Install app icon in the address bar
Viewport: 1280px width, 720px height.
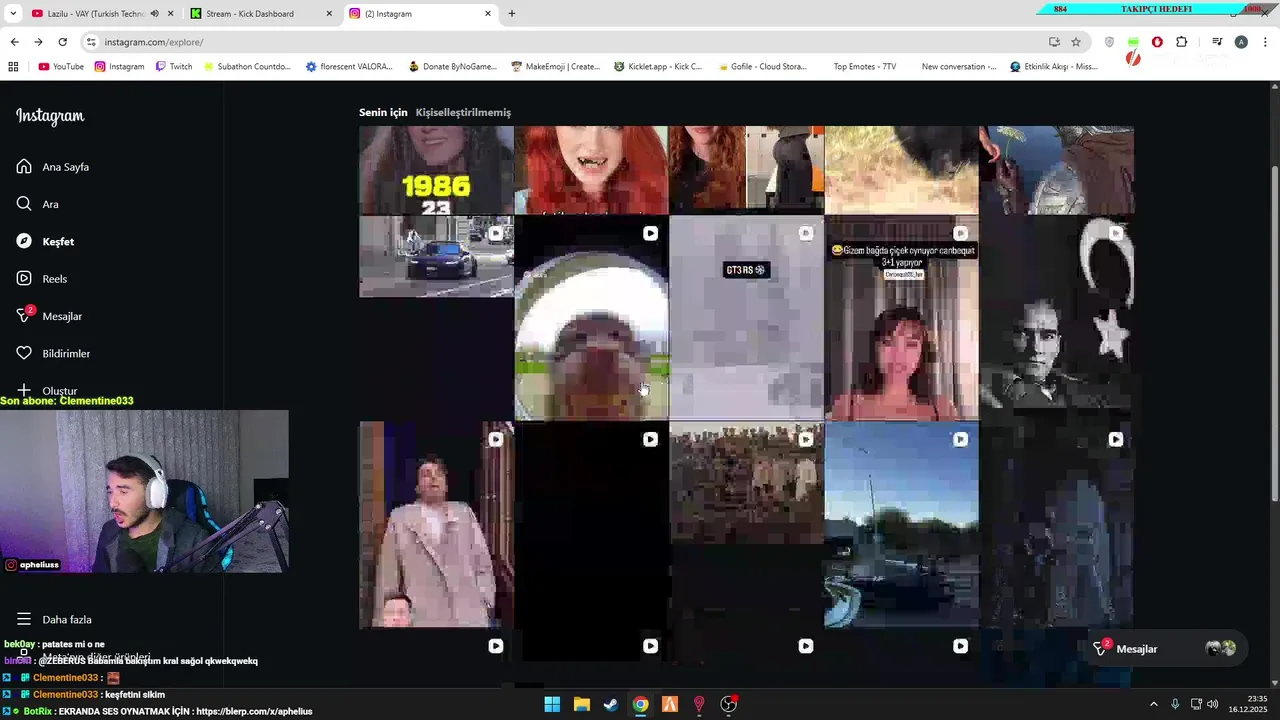[1054, 42]
